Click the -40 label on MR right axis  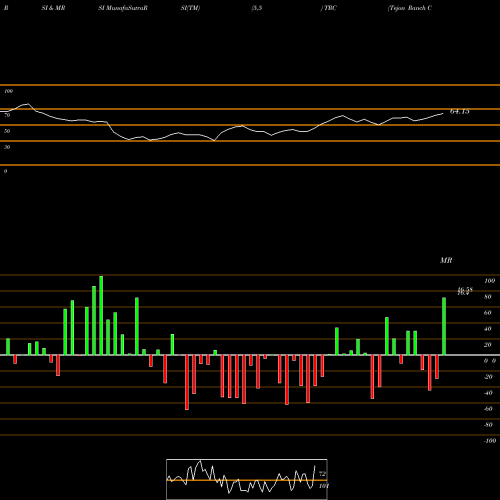(488, 393)
